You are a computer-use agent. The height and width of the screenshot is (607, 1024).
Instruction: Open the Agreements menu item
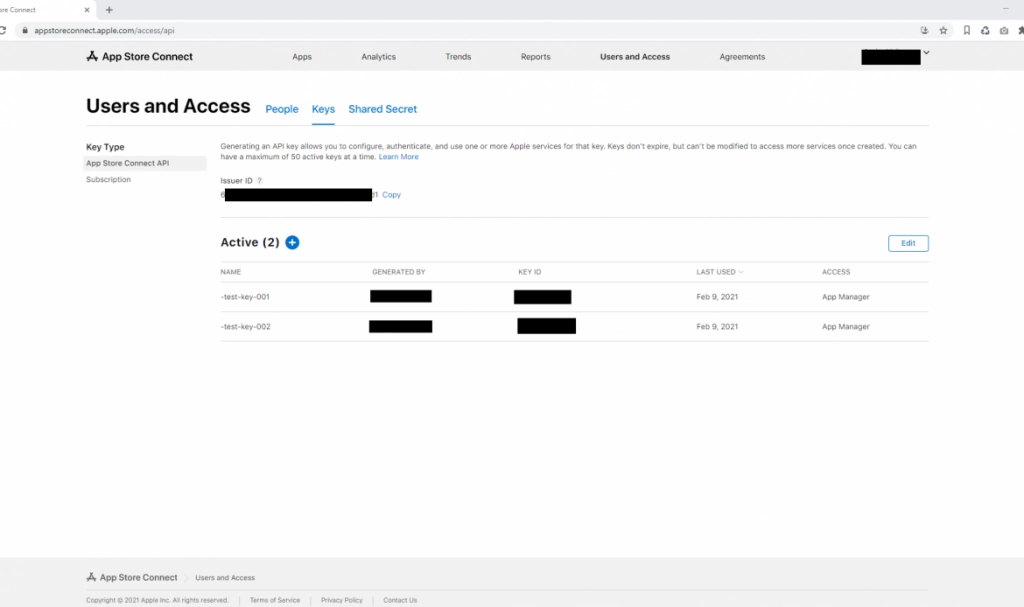tap(743, 57)
